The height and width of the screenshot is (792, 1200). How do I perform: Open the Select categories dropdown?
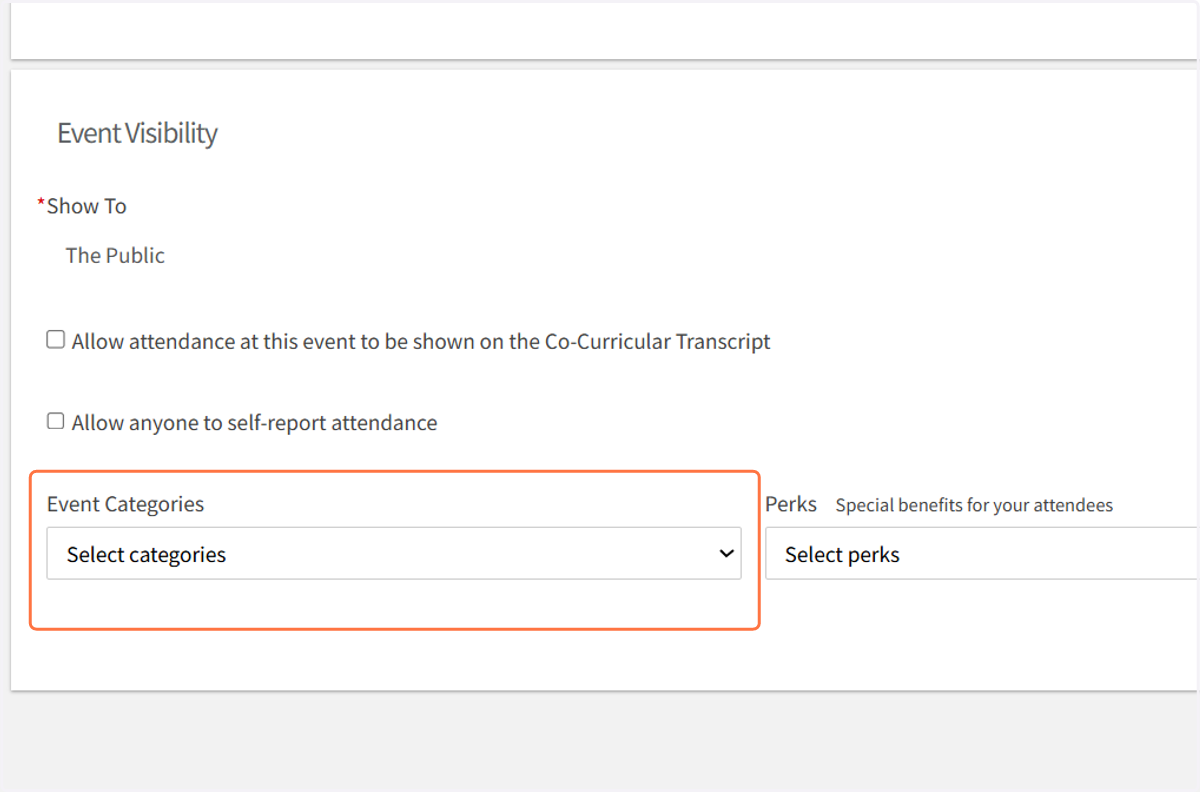click(394, 554)
